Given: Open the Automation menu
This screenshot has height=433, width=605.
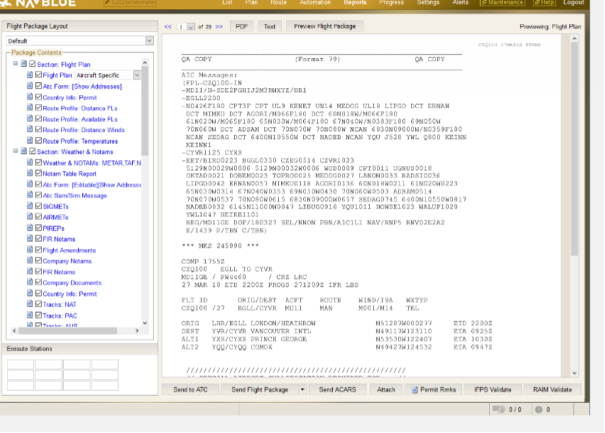Looking at the screenshot, I should (315, 3).
